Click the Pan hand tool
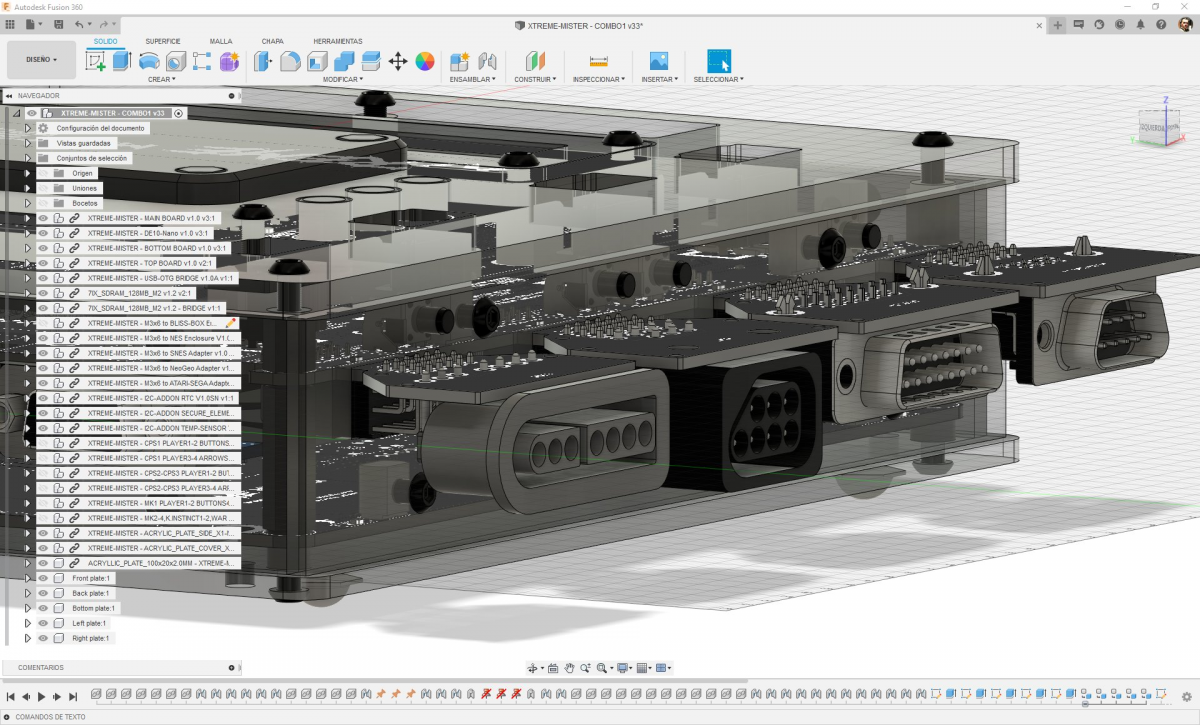Screen dimensions: 1200x725 tap(569, 668)
